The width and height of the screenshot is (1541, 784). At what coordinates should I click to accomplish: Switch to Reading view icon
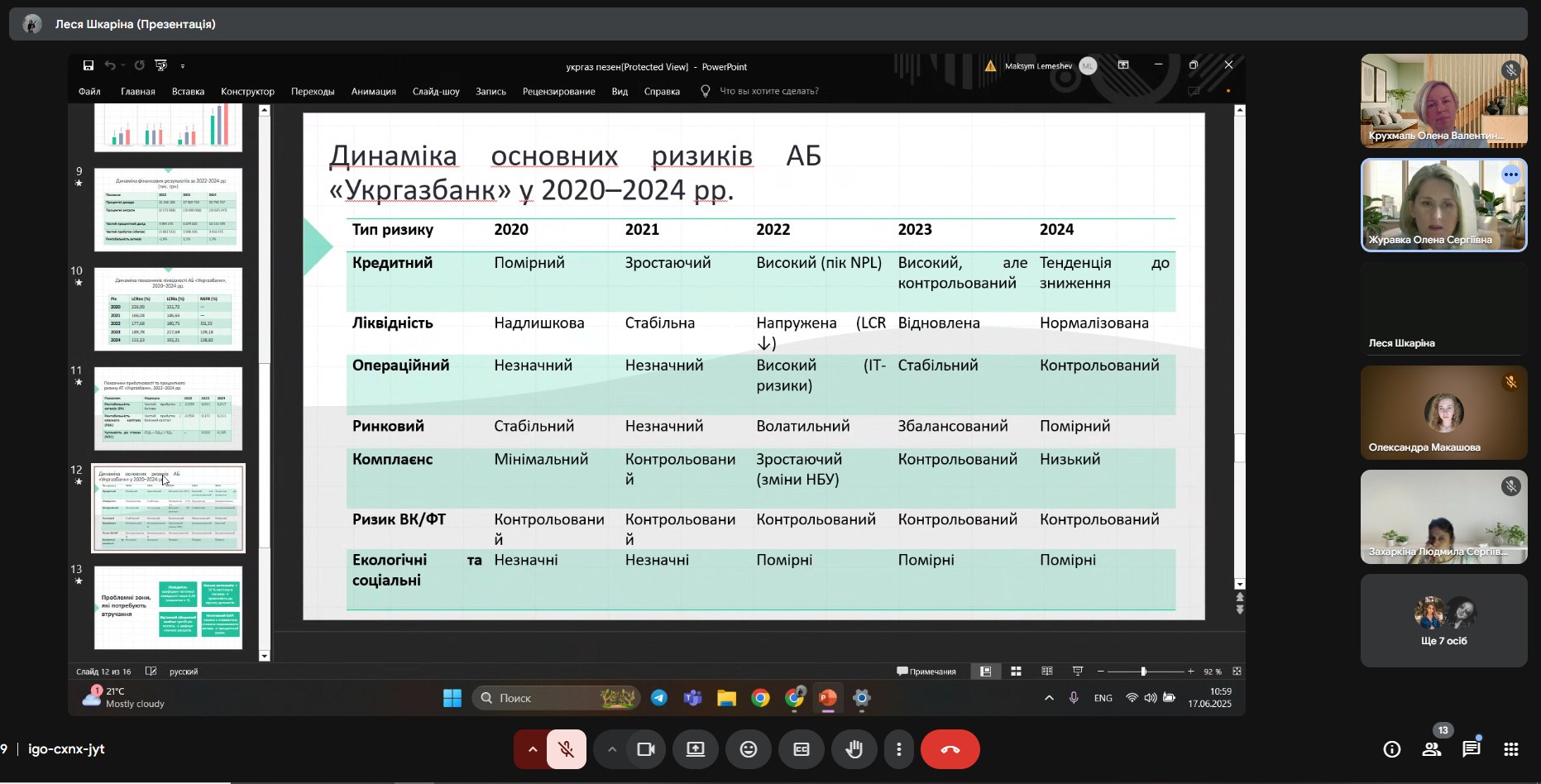pyautogui.click(x=1047, y=672)
